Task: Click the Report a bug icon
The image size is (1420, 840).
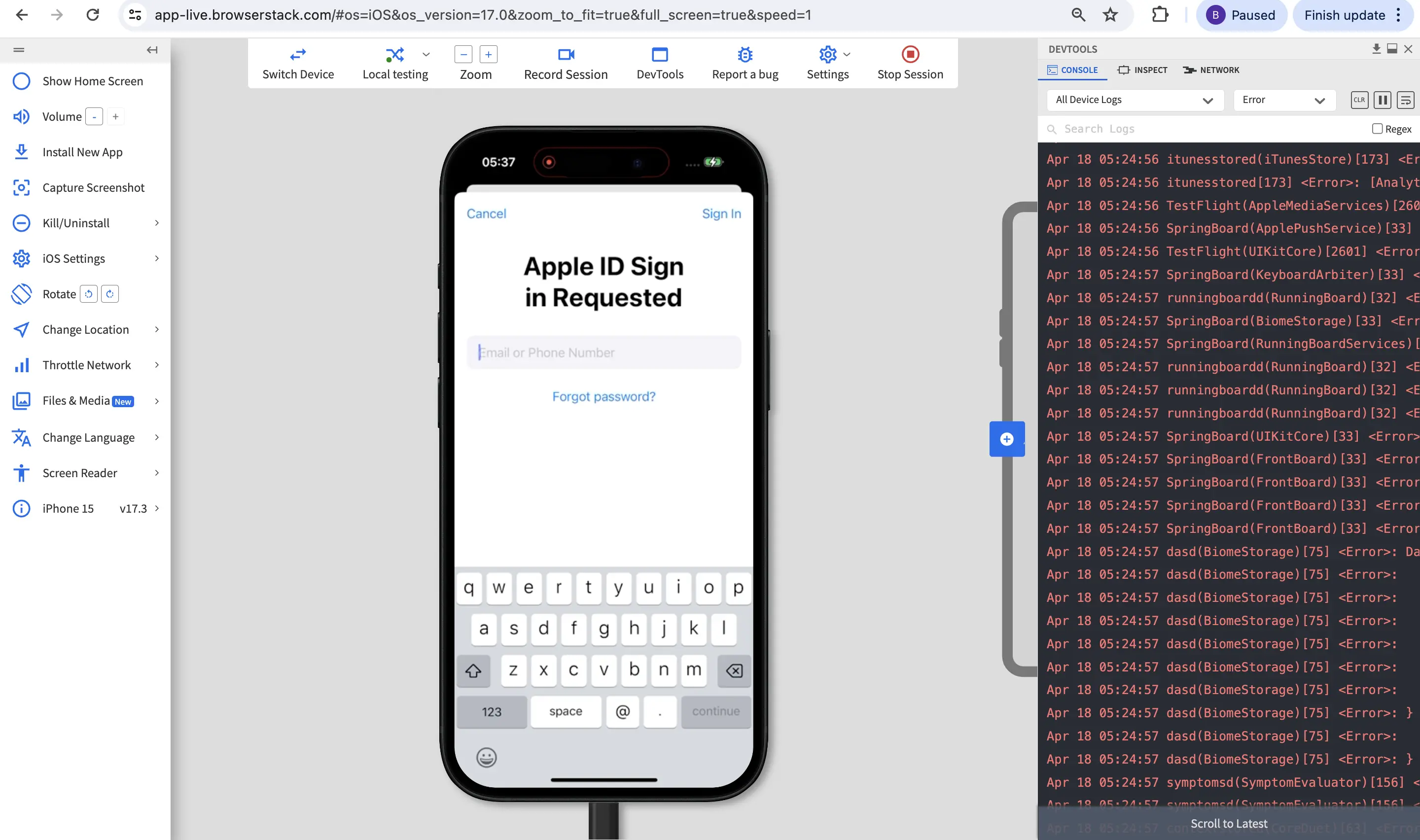Action: [745, 54]
